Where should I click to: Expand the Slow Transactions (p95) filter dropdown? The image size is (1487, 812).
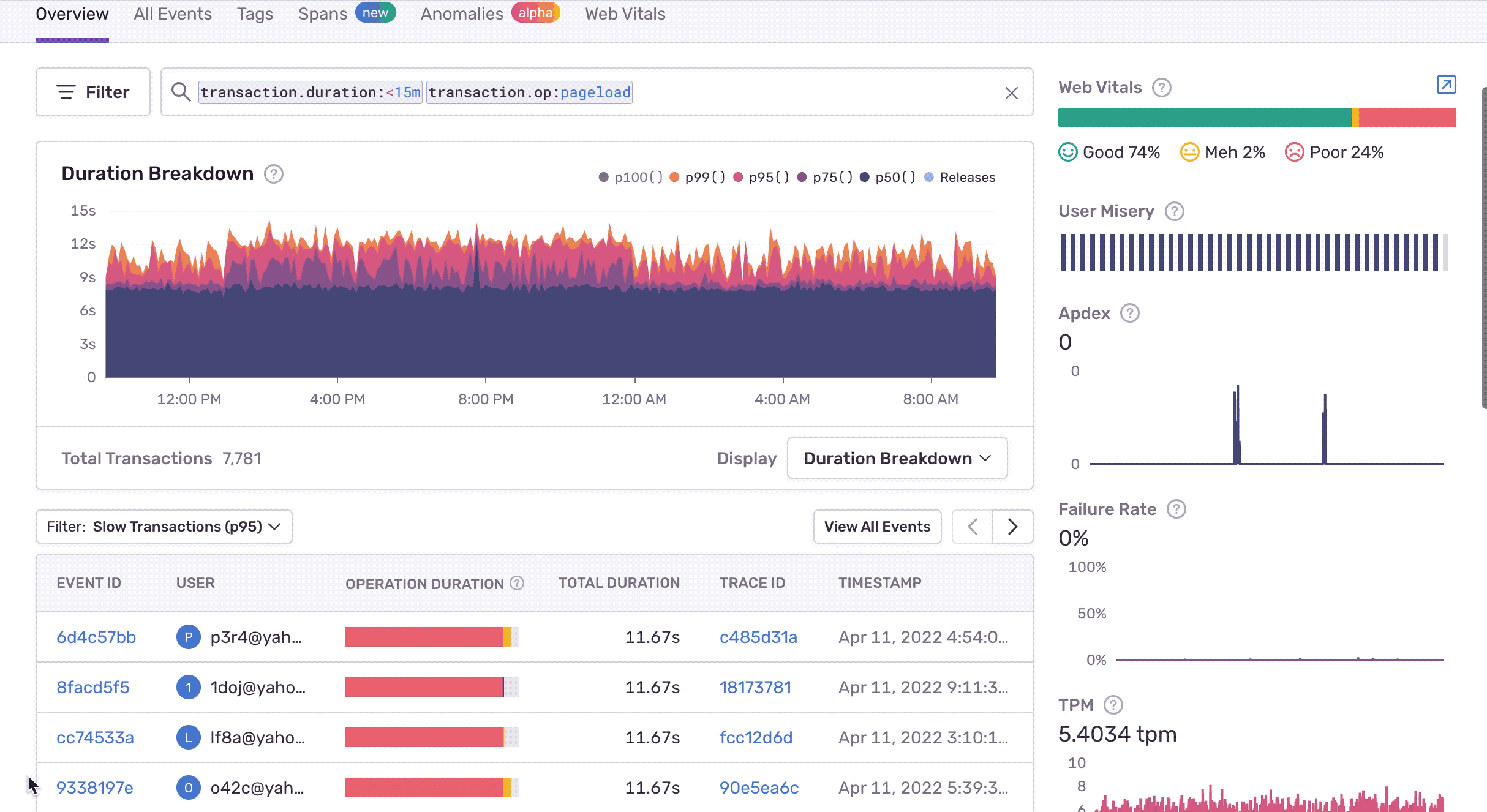pyautogui.click(x=164, y=527)
